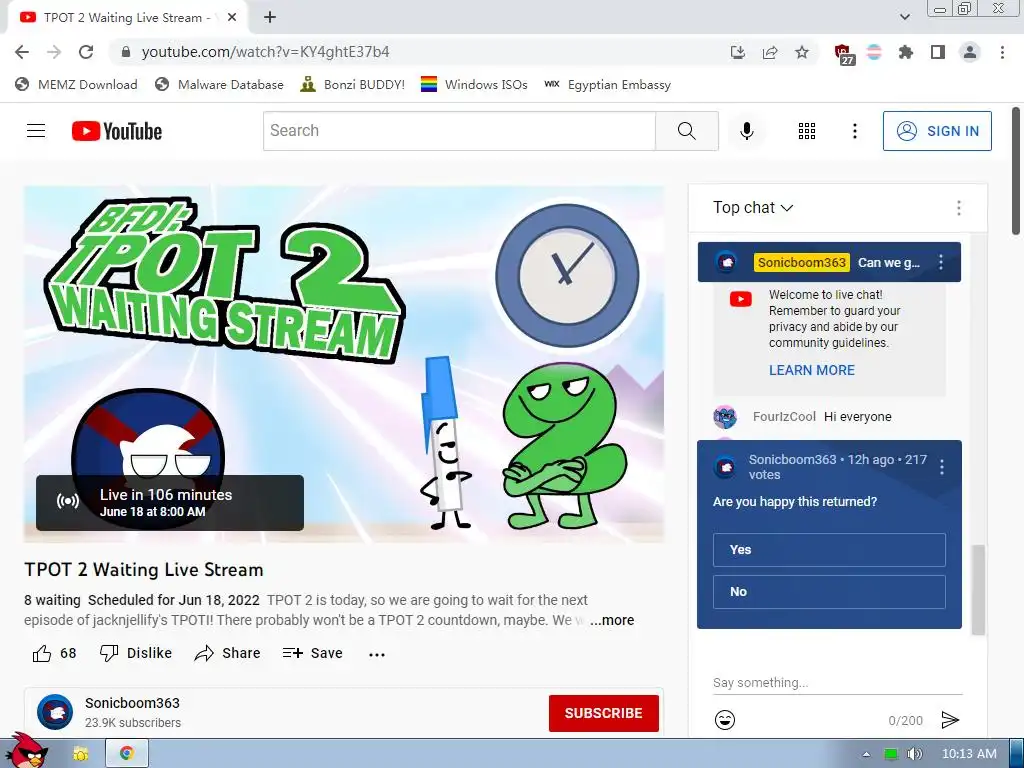The image size is (1024, 768).
Task: Open live chat options three-dot menu
Action: pos(959,208)
